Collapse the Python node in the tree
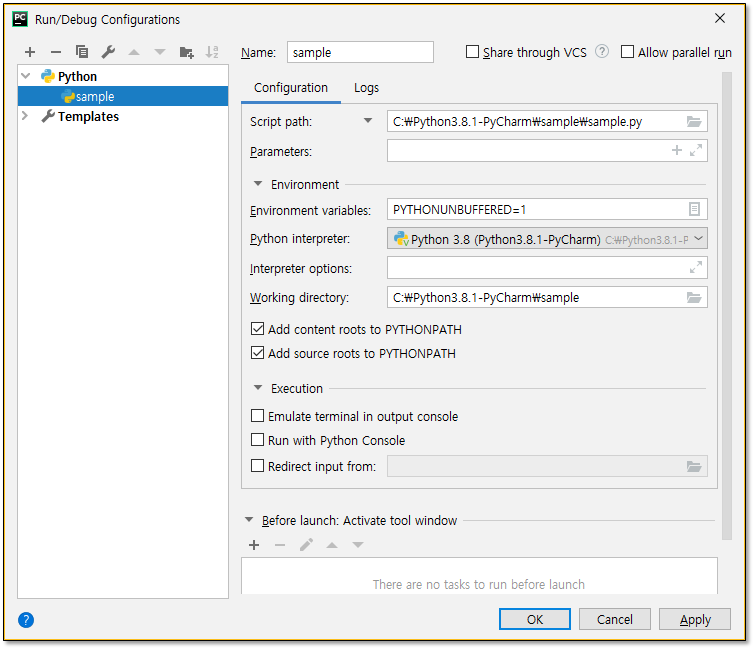The height and width of the screenshot is (650, 755). pos(26,76)
